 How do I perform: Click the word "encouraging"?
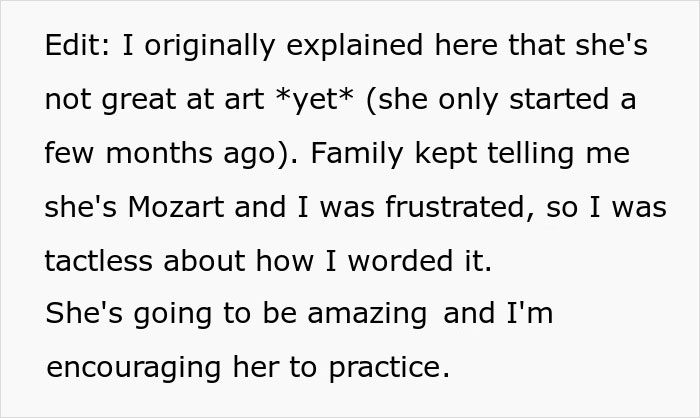coord(133,369)
